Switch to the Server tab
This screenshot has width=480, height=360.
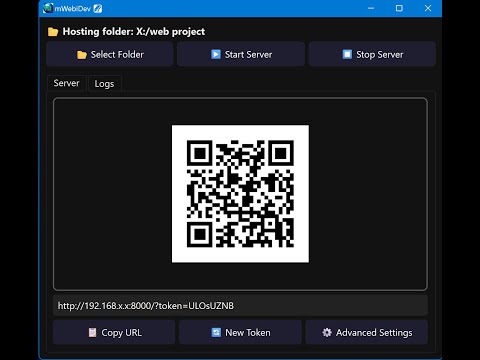pyautogui.click(x=66, y=83)
